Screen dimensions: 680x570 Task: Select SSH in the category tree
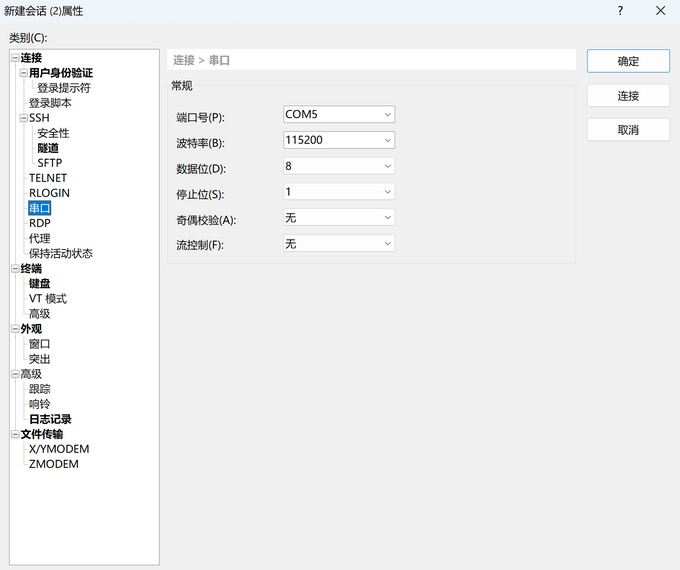pos(39,118)
